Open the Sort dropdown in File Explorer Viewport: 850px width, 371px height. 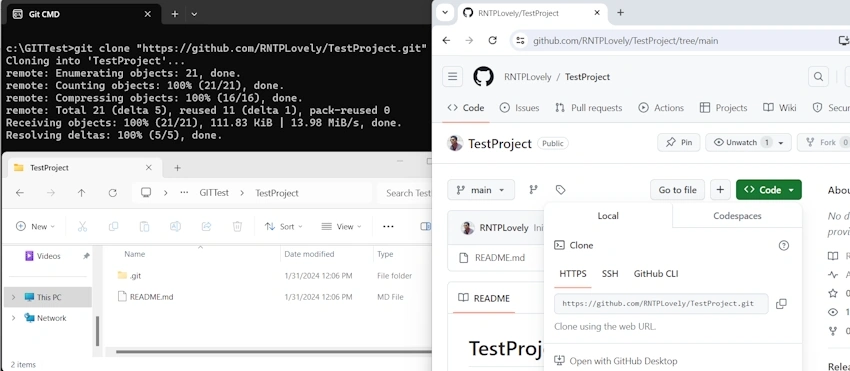[284, 226]
